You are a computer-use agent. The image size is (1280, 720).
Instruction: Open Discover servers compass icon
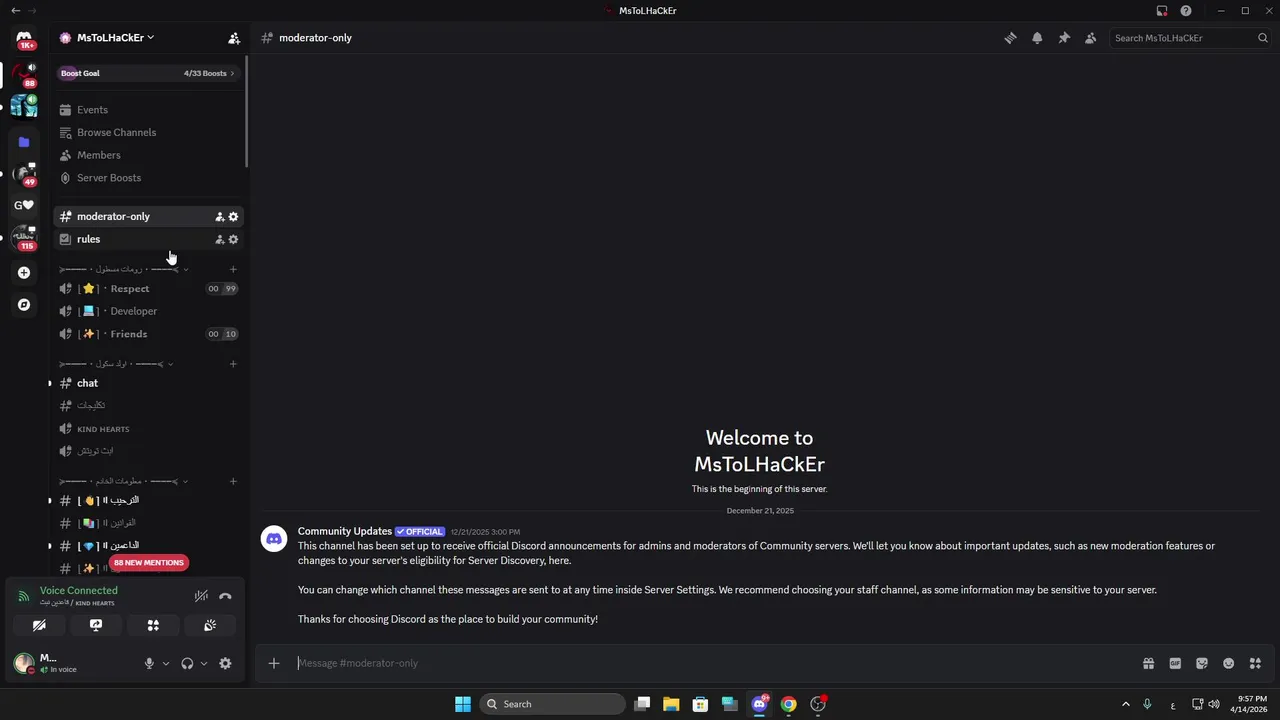coord(24,304)
